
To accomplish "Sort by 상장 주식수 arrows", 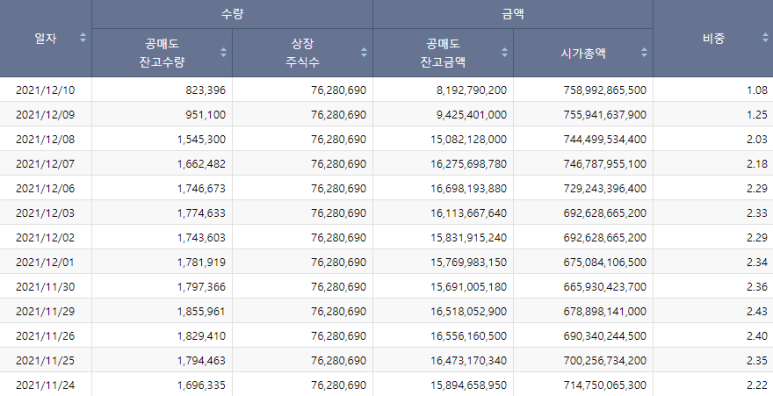I will tap(364, 52).
